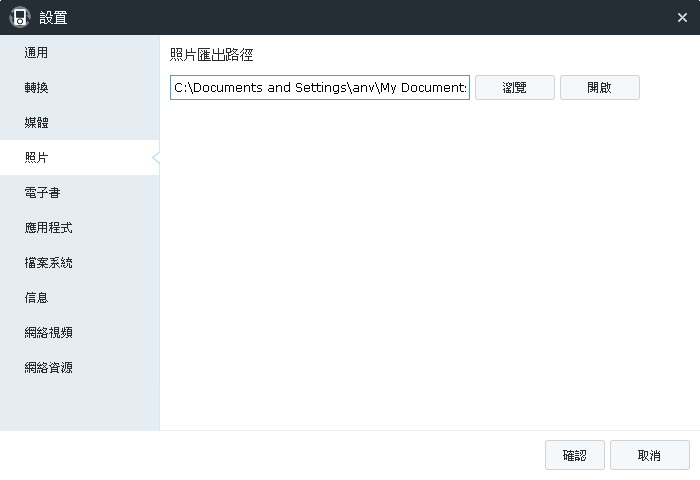Open the 應用程式 settings section

48,228
